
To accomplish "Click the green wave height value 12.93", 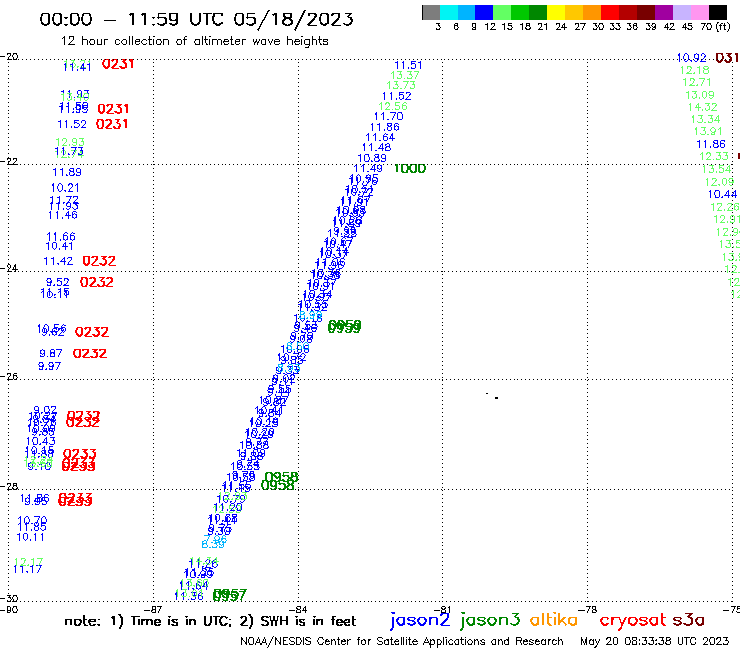I will [70, 142].
